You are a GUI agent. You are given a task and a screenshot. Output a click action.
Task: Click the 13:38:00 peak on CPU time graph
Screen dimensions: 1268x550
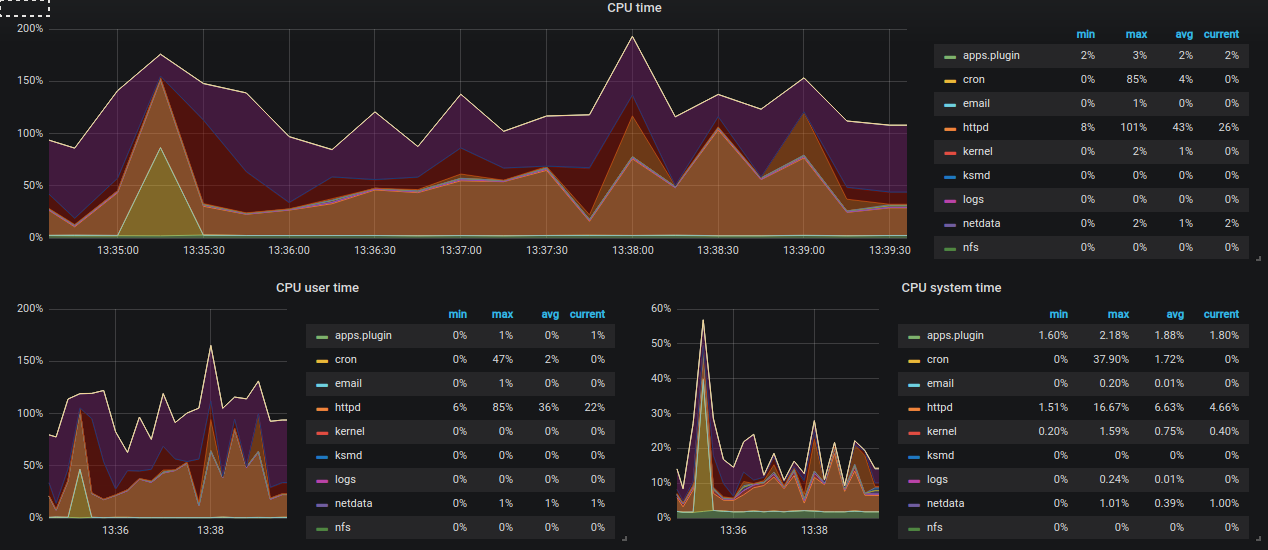632,38
